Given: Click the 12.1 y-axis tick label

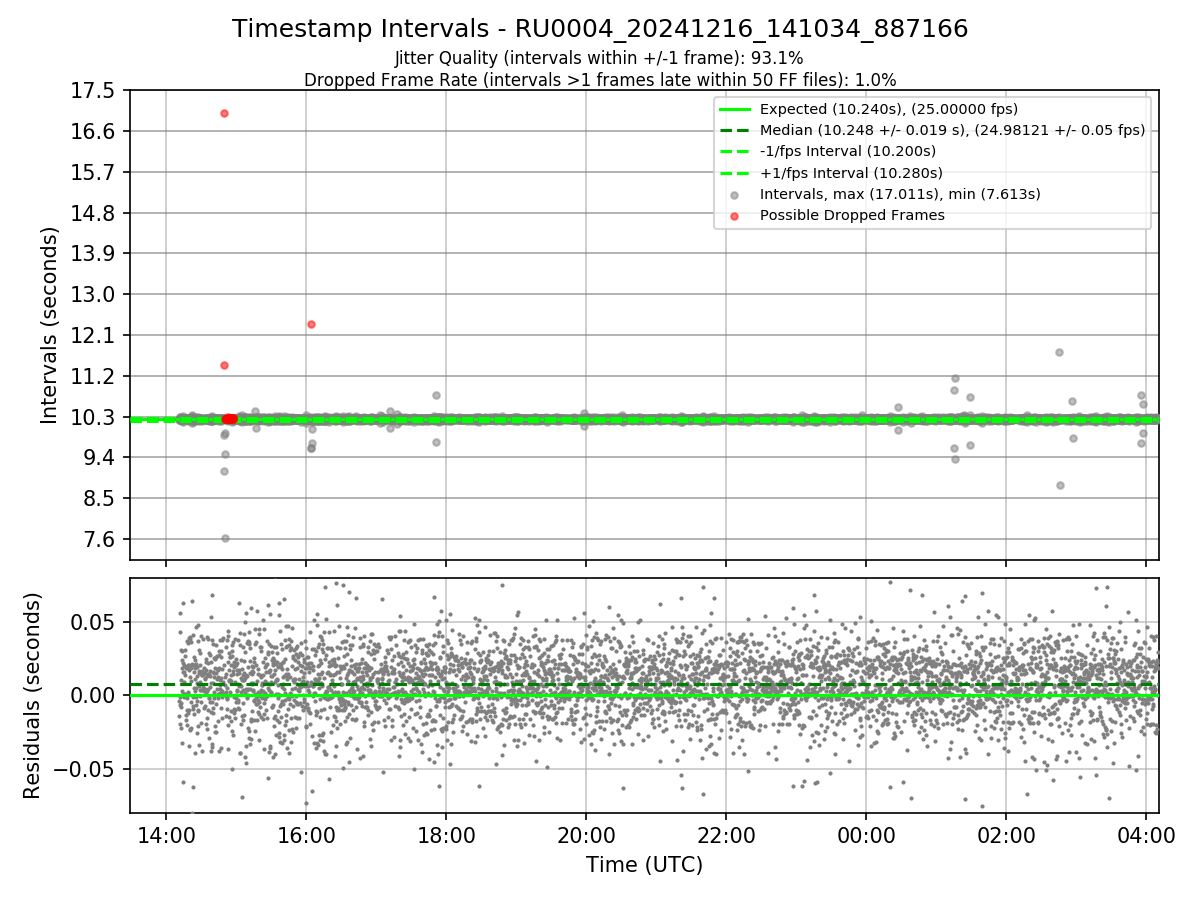Looking at the screenshot, I should [x=94, y=335].
